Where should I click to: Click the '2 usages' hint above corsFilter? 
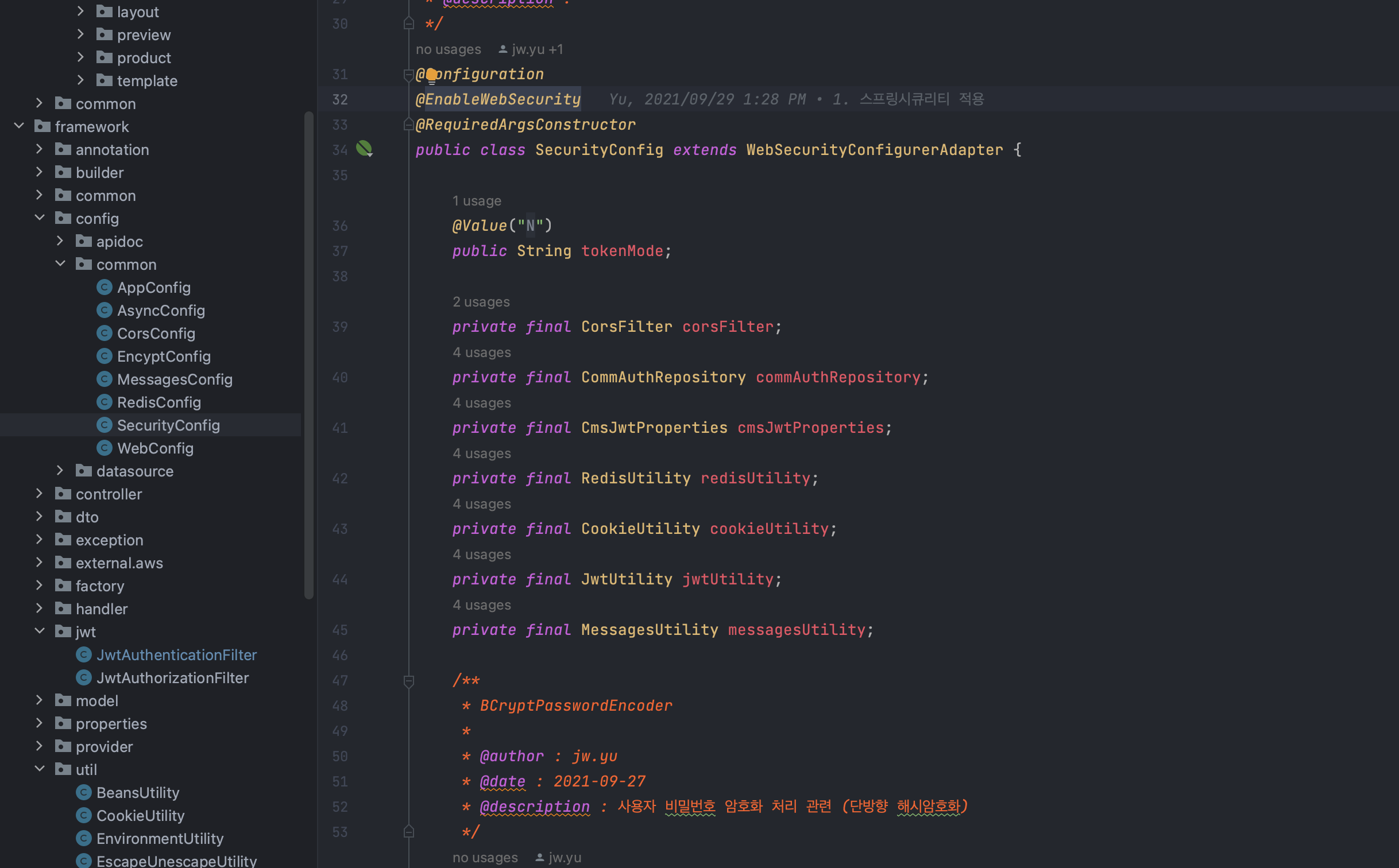tap(481, 302)
